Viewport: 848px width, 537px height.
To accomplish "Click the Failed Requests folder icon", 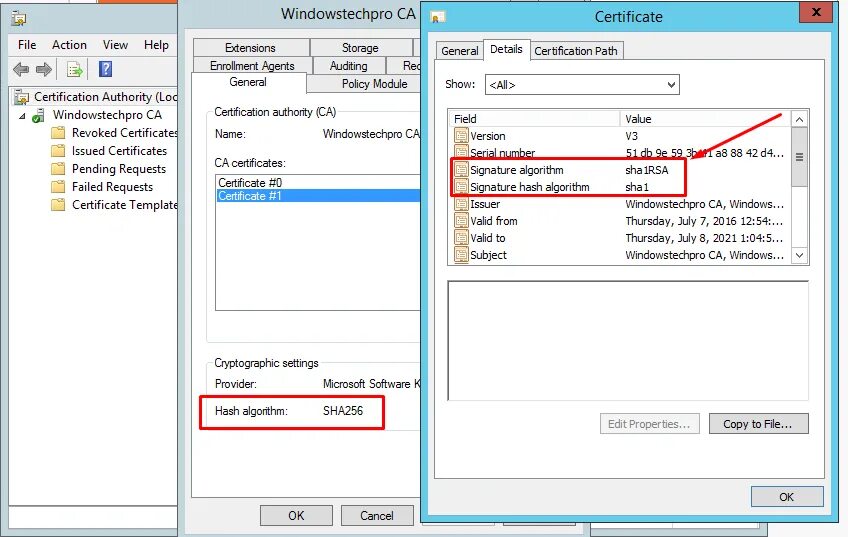I will click(x=58, y=187).
